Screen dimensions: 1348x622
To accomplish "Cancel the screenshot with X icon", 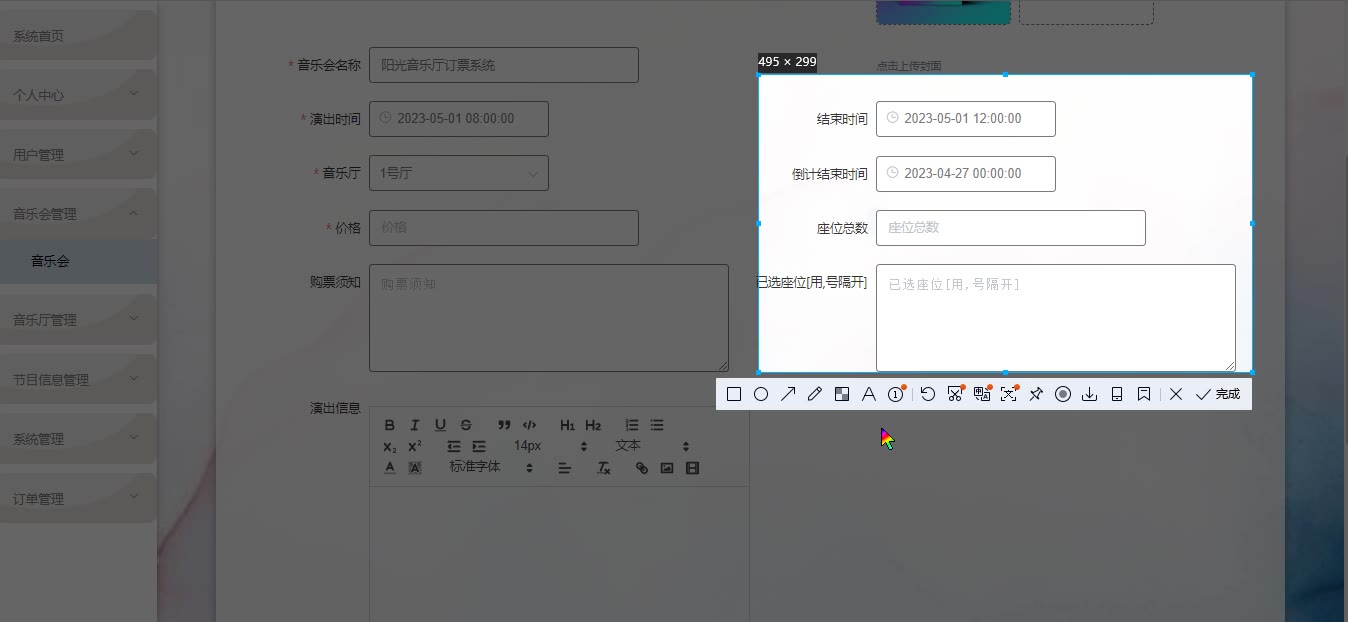I will point(1176,394).
